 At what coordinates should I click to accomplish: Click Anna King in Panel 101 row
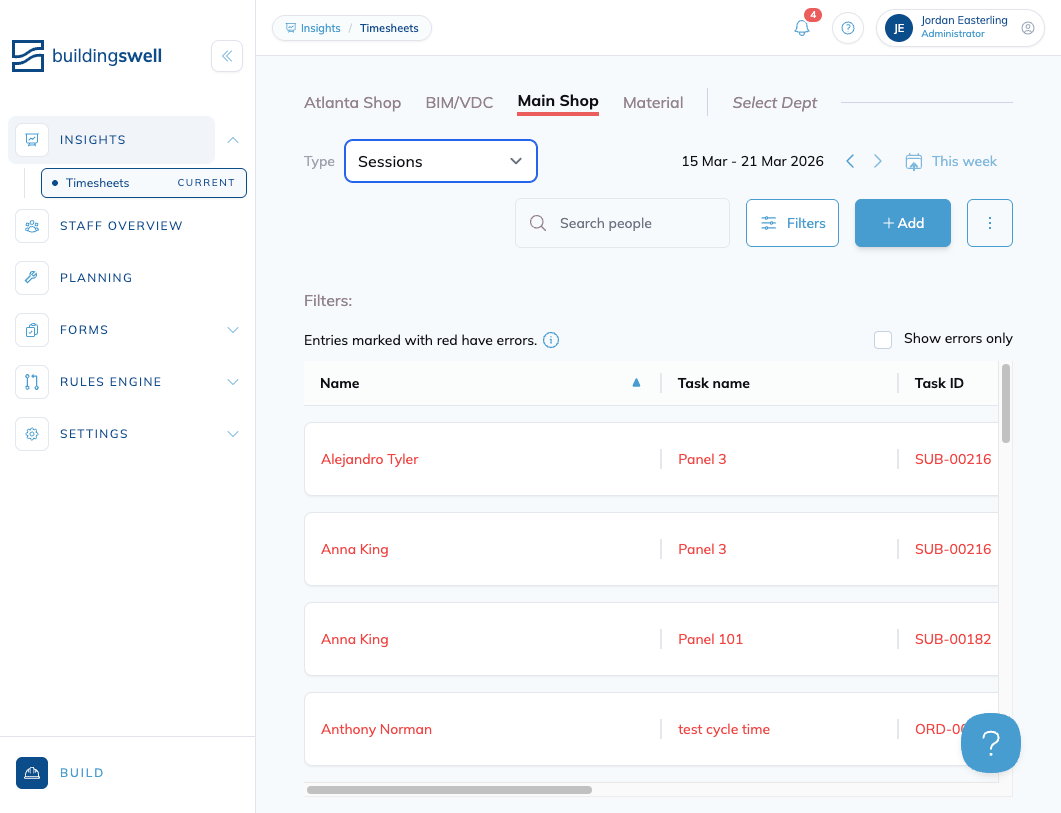click(355, 639)
